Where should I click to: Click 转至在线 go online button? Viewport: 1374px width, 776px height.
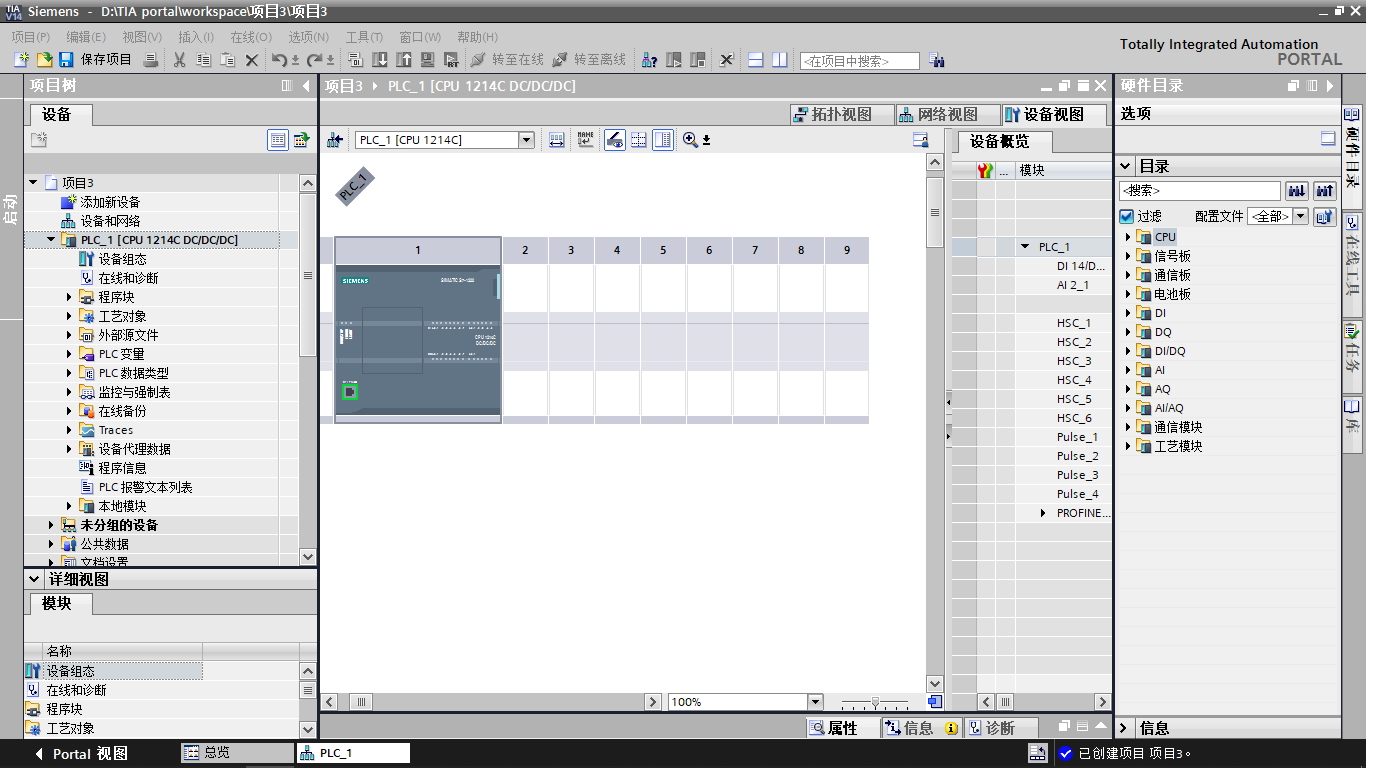[x=507, y=60]
